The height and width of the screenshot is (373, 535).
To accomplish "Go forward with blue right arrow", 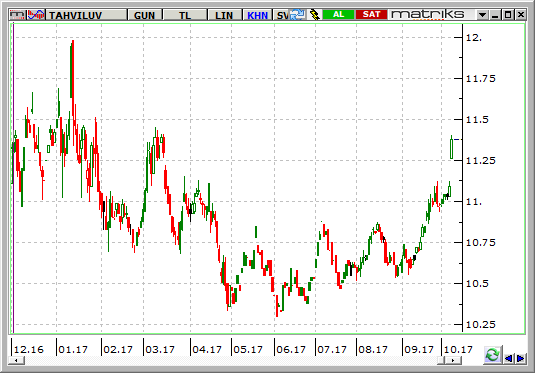I will (521, 358).
